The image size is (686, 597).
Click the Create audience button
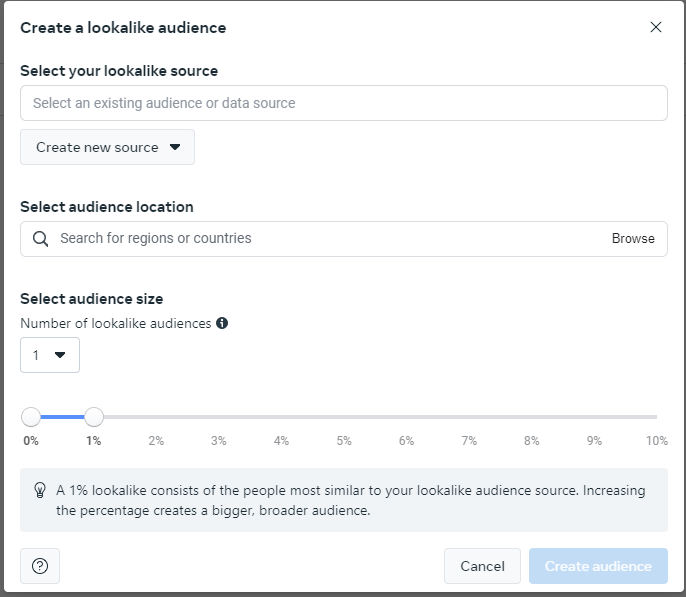[x=598, y=566]
